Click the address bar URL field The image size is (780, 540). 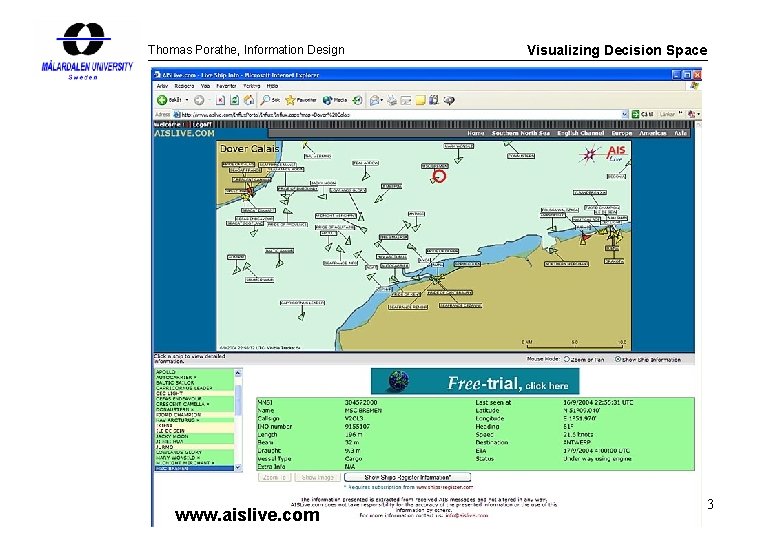tap(400, 114)
